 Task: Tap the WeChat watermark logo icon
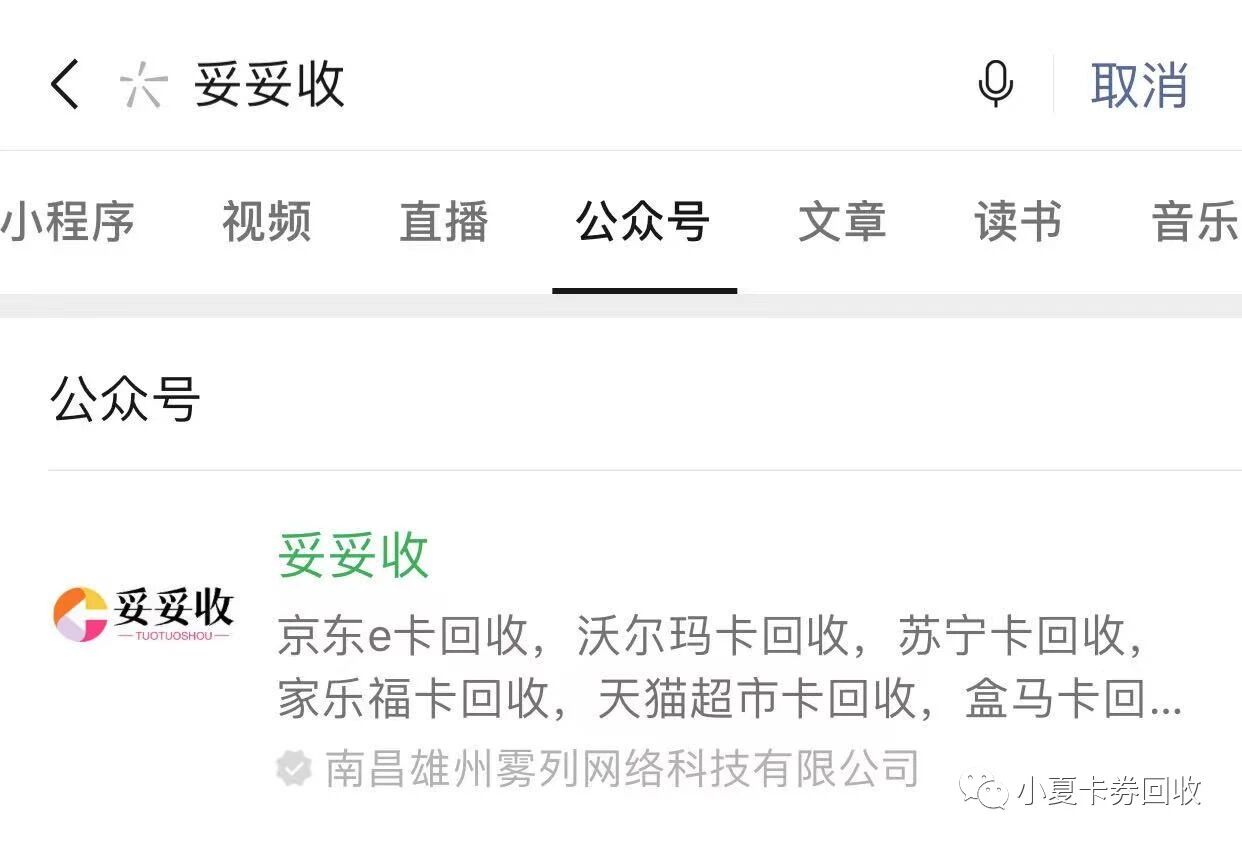[984, 792]
